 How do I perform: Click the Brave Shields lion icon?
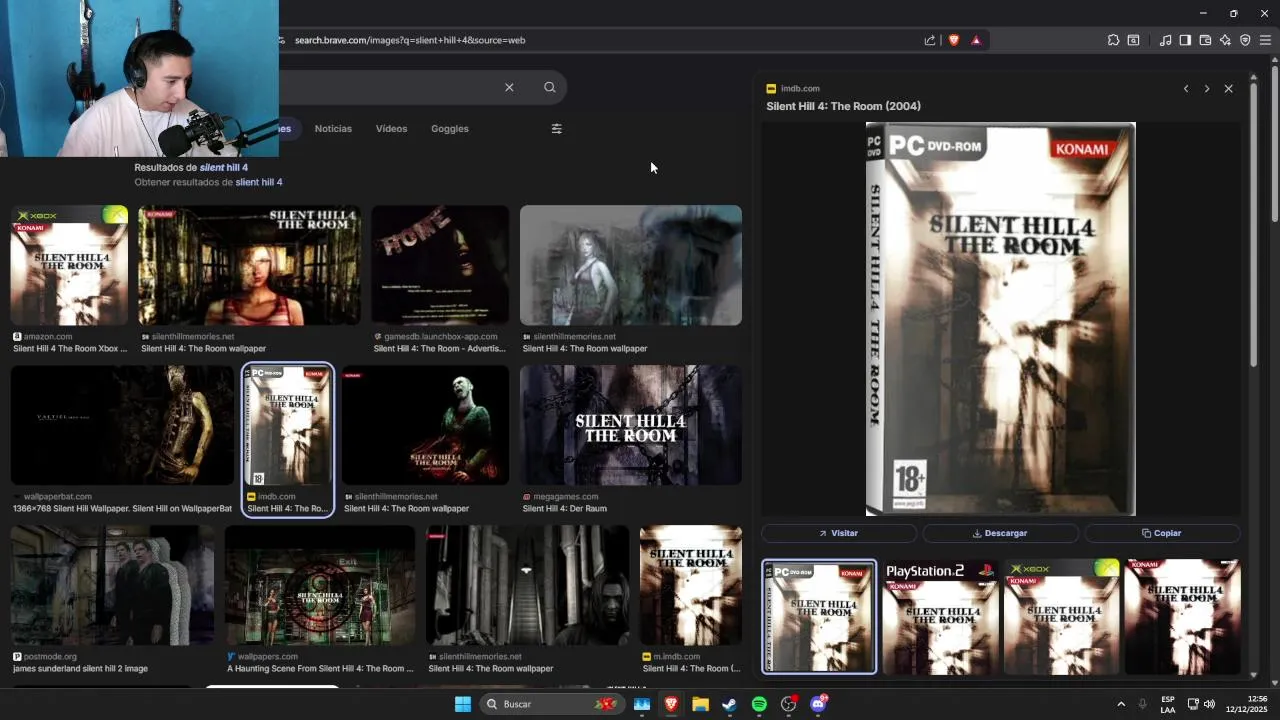(953, 40)
